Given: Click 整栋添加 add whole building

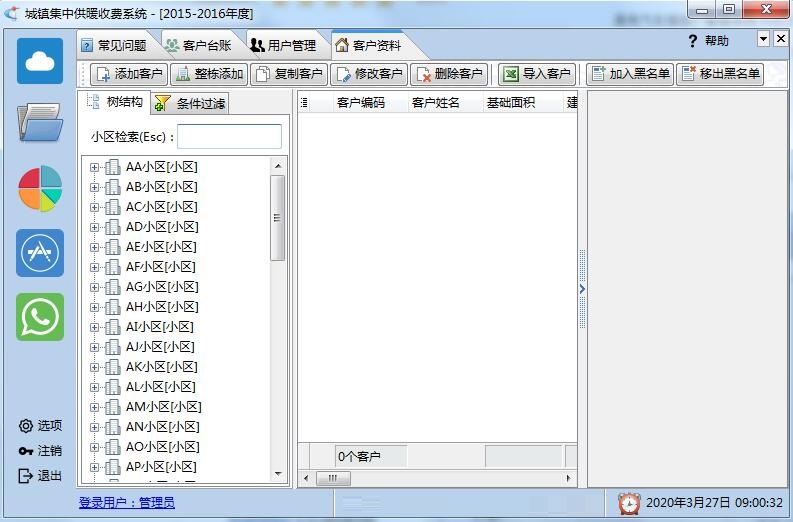Looking at the screenshot, I should click(x=208, y=74).
